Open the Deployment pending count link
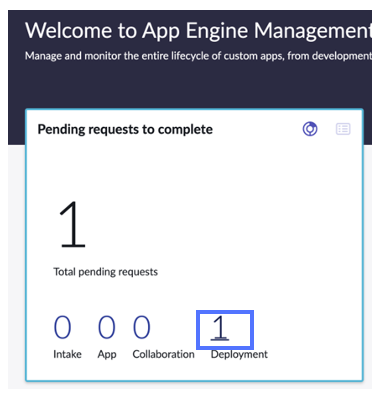This screenshot has height=402, width=380. [x=220, y=328]
